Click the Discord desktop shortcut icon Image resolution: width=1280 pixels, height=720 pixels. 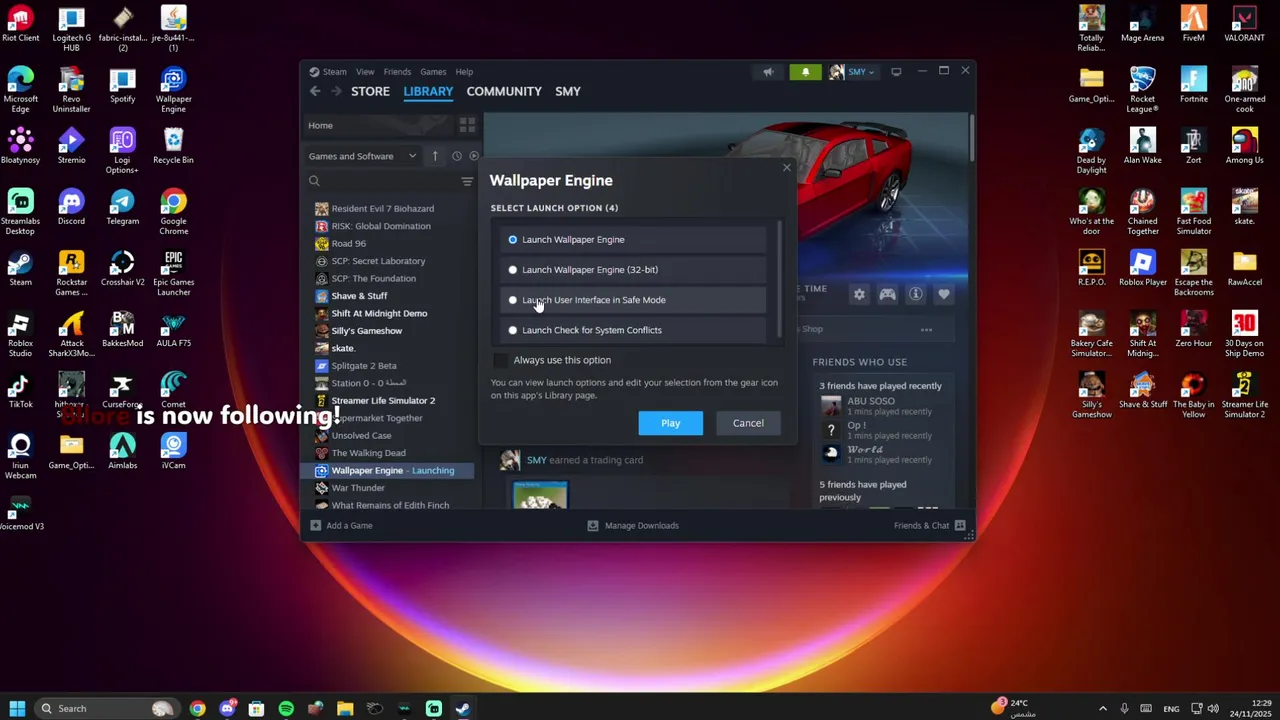71,208
